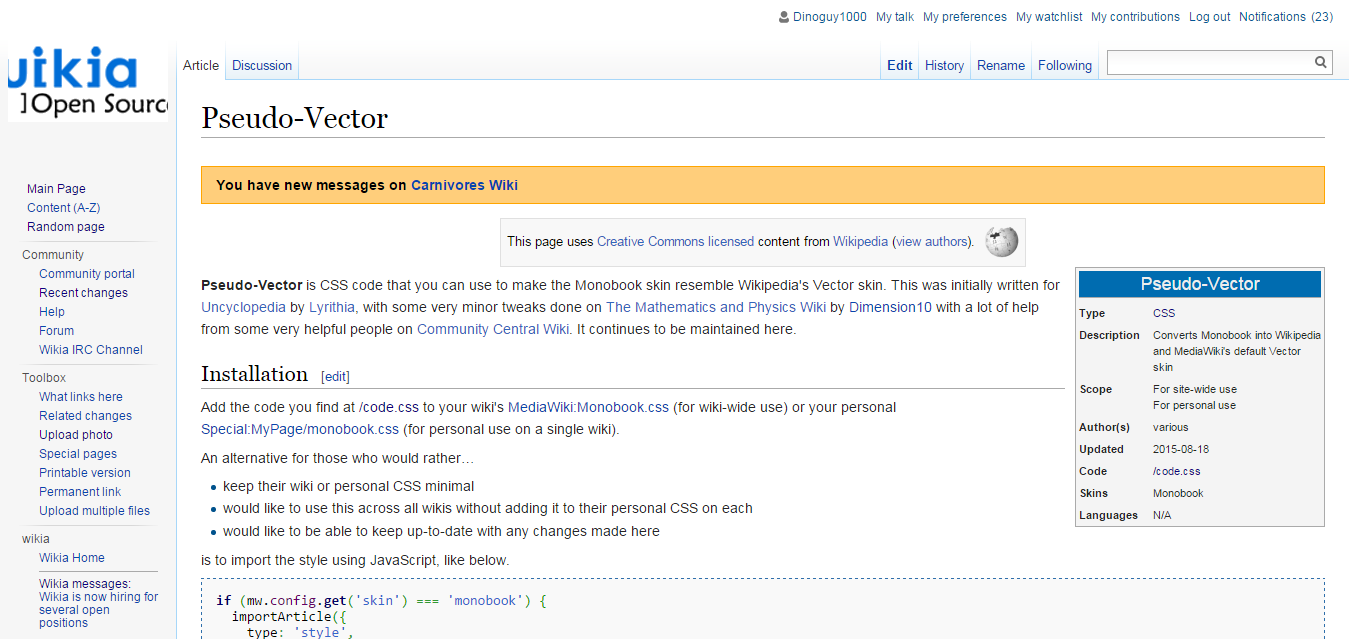Switch to the Discussion tab

[x=261, y=64]
